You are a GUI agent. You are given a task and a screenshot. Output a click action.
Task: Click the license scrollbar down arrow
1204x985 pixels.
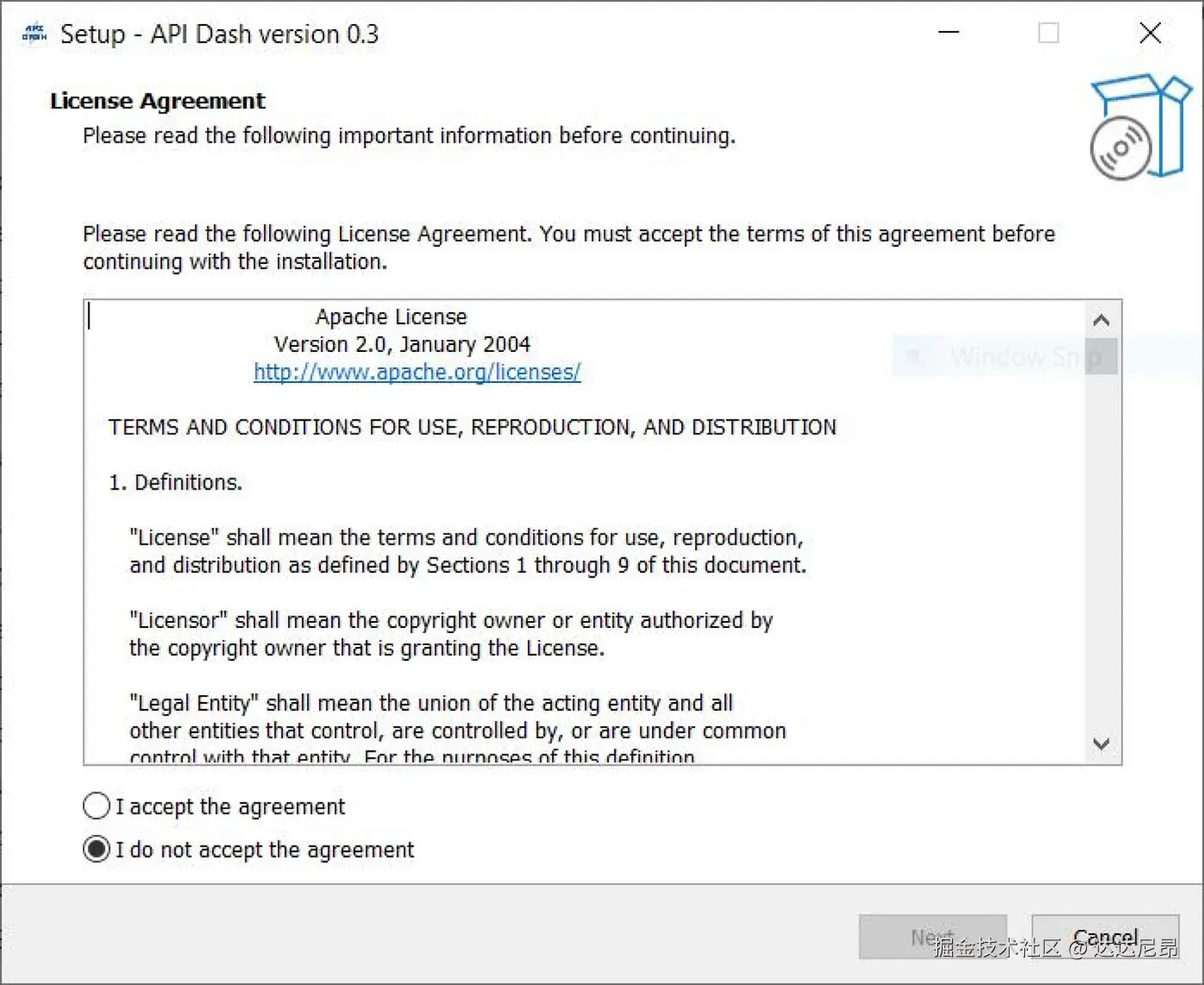click(1101, 743)
